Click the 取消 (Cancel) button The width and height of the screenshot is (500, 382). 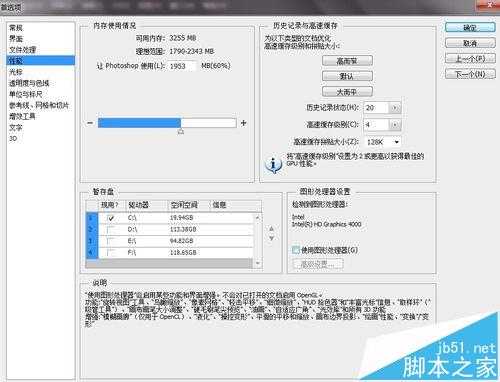pos(470,43)
